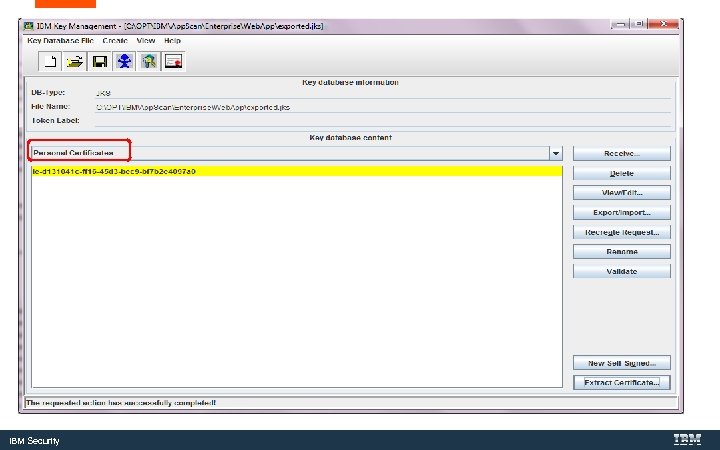
Task: Click the View/Edit... button
Action: tap(622, 193)
